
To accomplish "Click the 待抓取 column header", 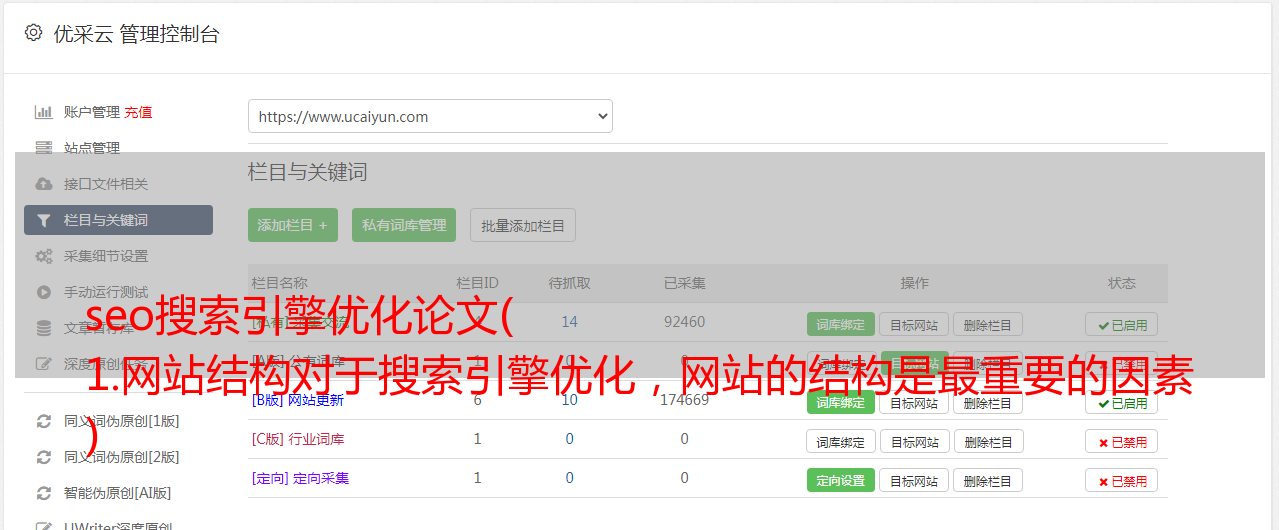I will 569,283.
